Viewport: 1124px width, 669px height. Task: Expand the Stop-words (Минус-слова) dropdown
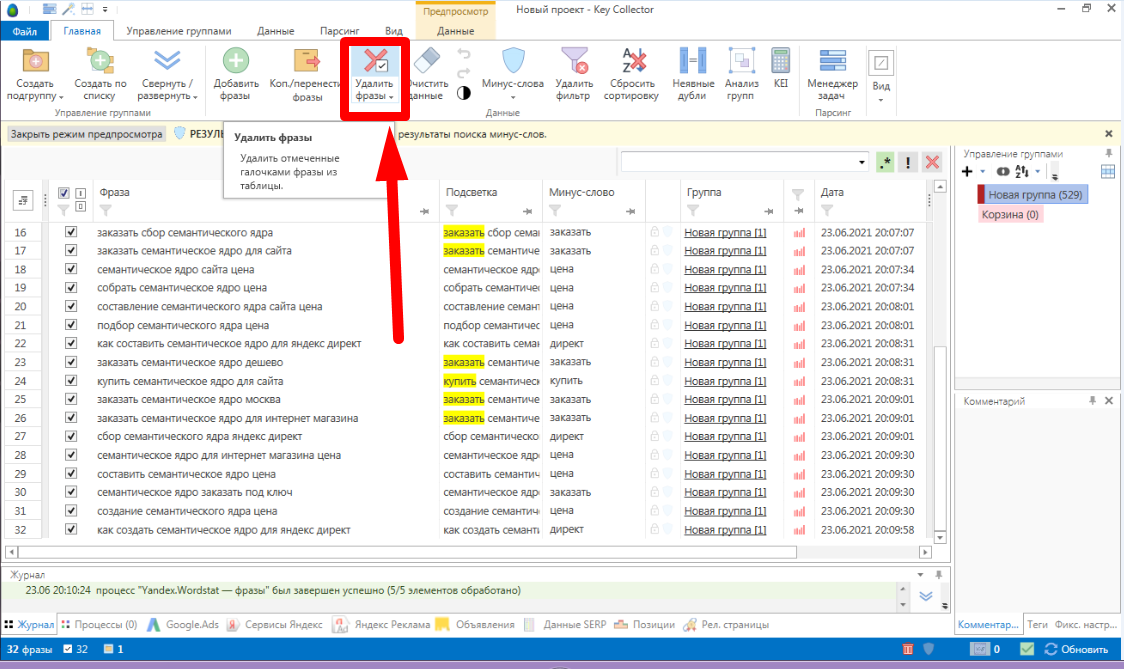(513, 97)
